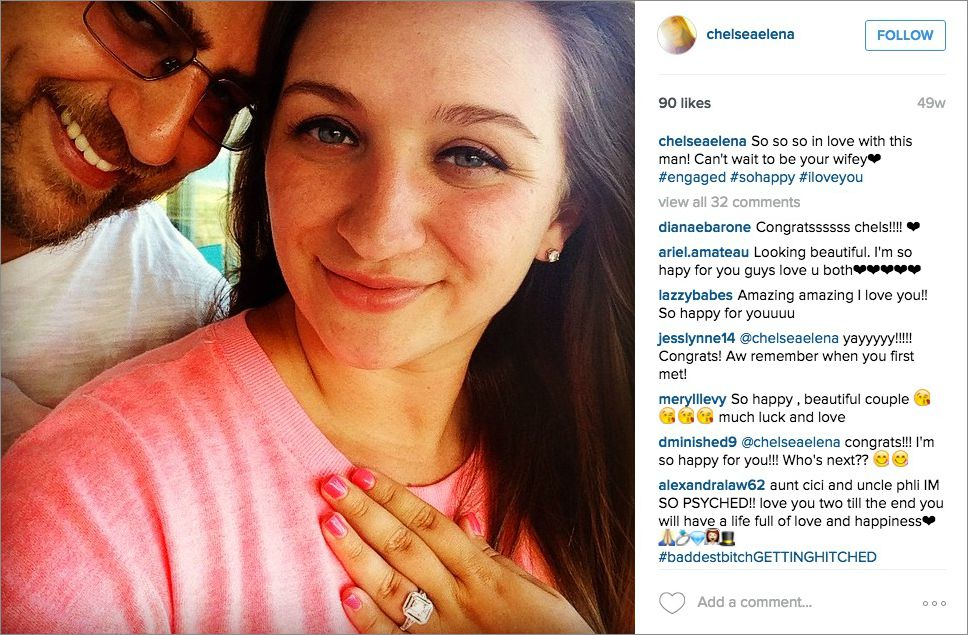Open #baddestbitchGETTINGHITCHED hashtag
This screenshot has height=635, width=968.
pyautogui.click(x=767, y=557)
